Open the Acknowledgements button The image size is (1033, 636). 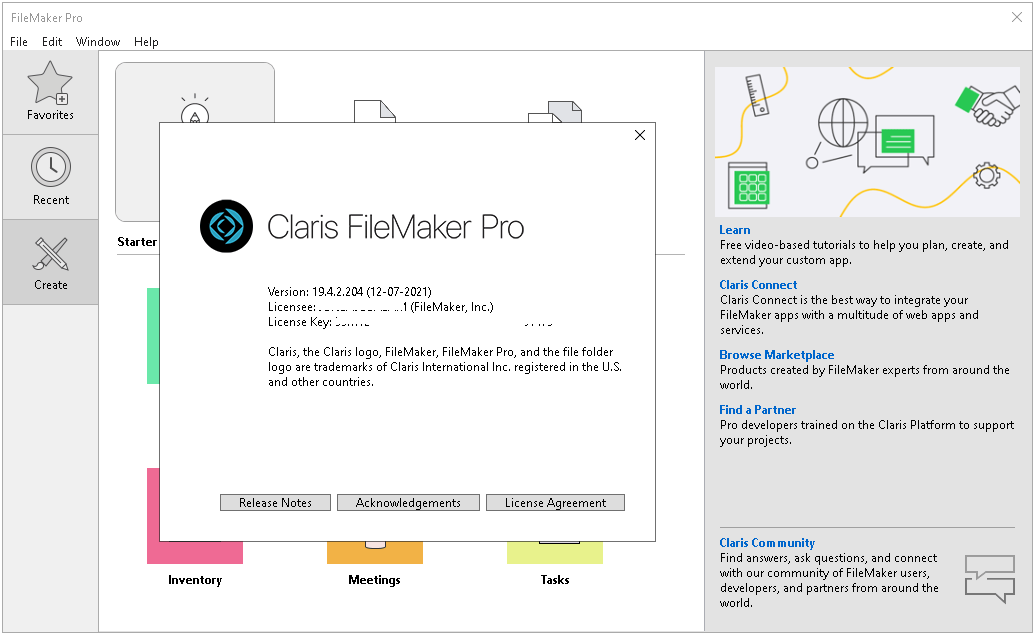[x=408, y=503]
